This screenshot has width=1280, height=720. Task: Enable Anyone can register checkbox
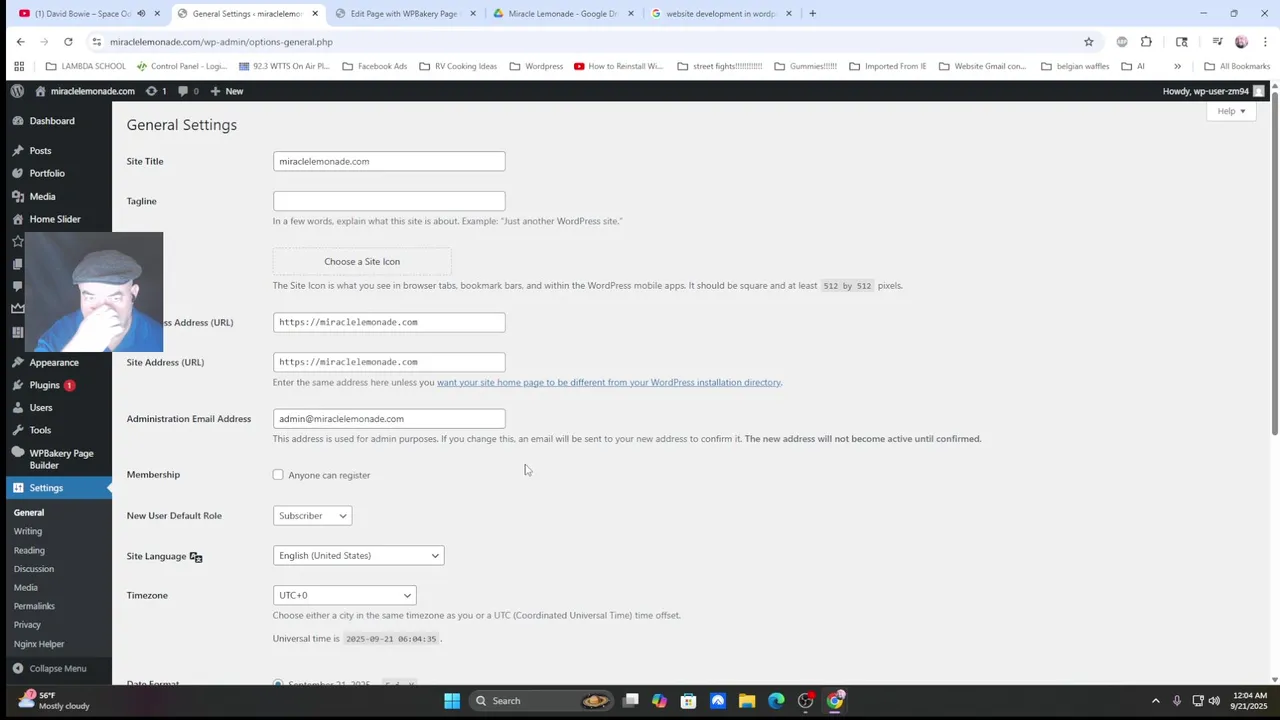click(x=278, y=475)
